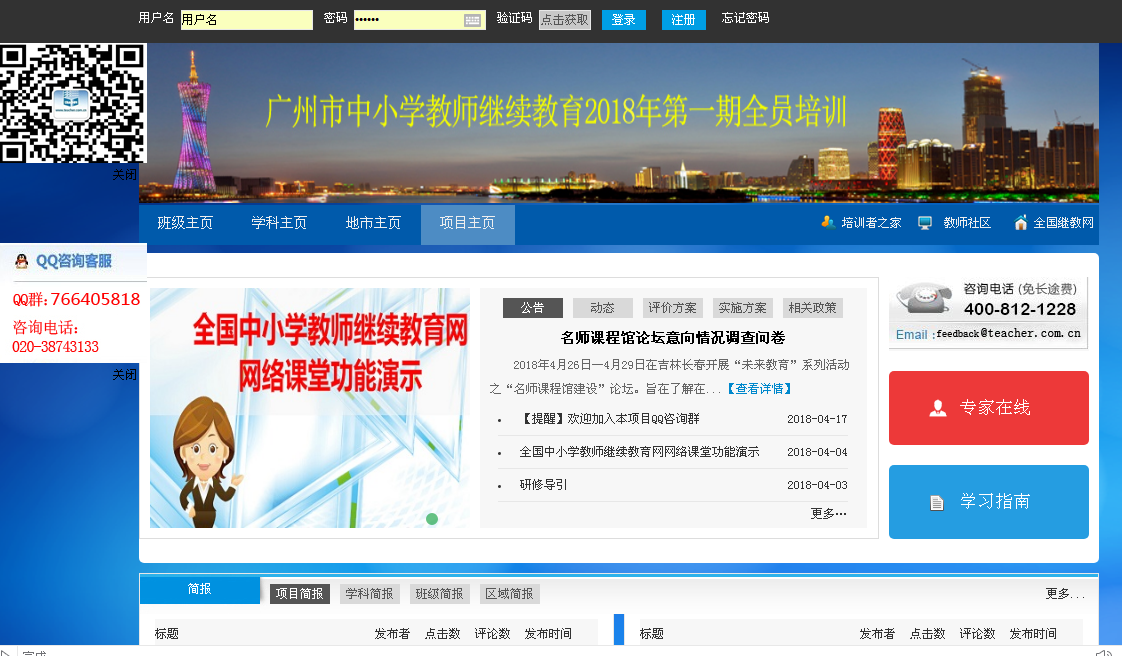Click the QQ penguin customer service icon

pos(21,262)
